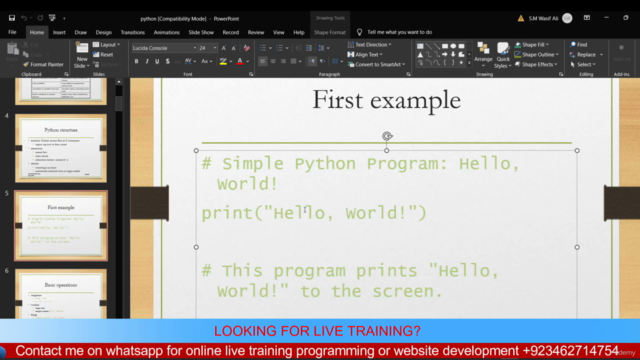The height and width of the screenshot is (360, 640).
Task: Switch to the Design tab
Action: (x=104, y=32)
